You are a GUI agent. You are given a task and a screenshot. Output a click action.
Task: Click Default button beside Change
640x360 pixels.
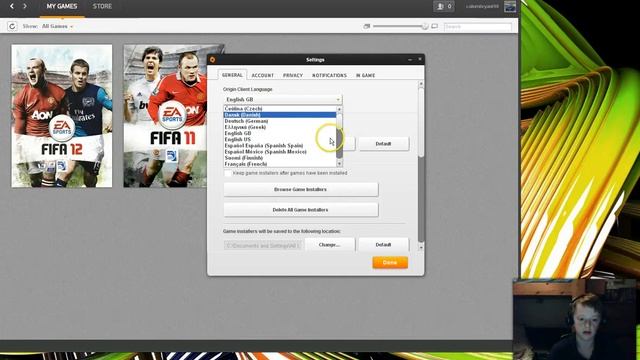pos(383,244)
